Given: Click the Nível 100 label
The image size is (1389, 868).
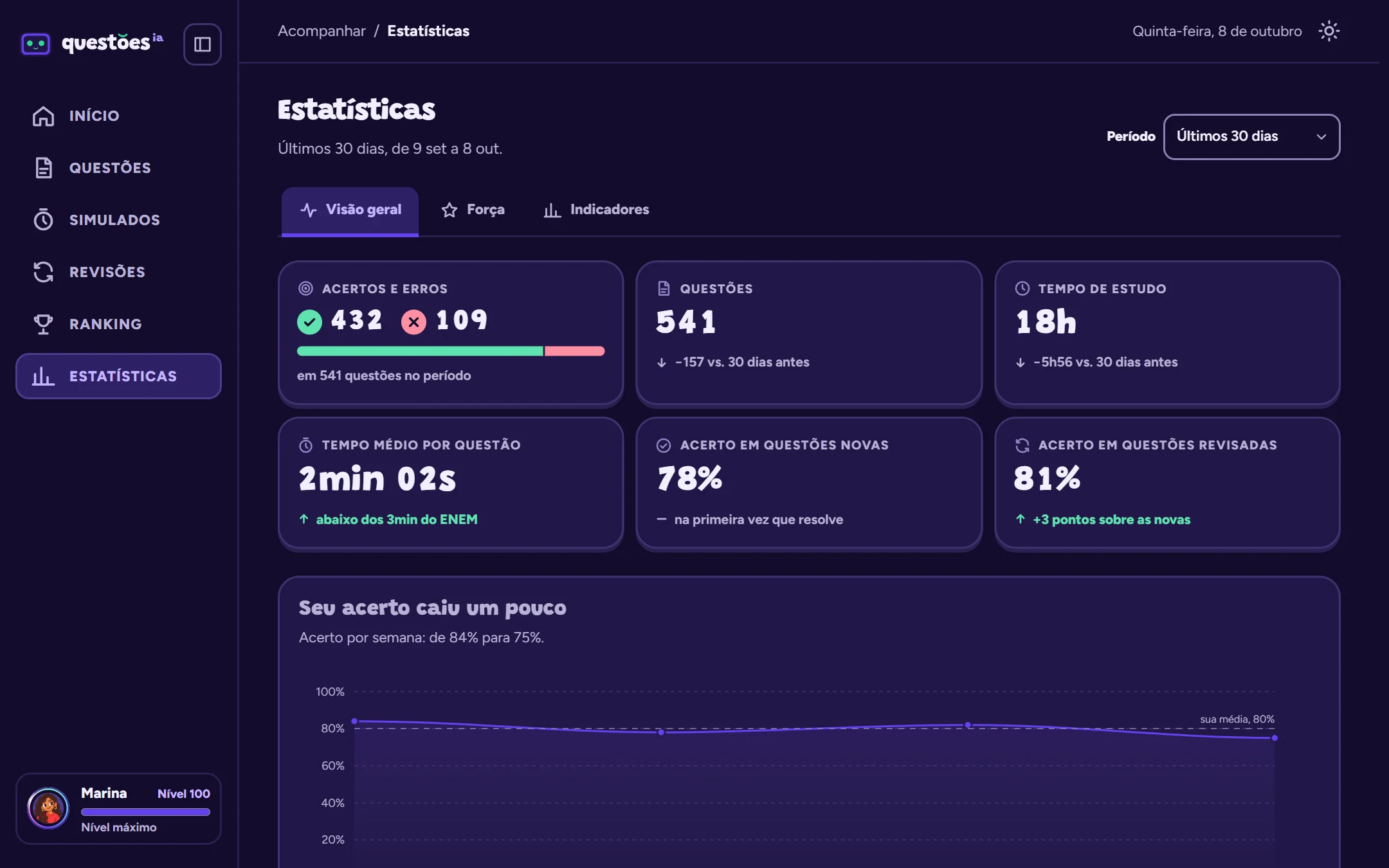Looking at the screenshot, I should (184, 794).
